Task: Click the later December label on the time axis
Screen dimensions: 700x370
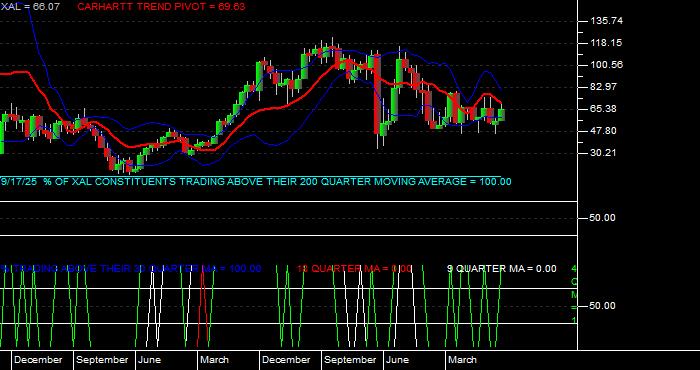Action: point(286,360)
